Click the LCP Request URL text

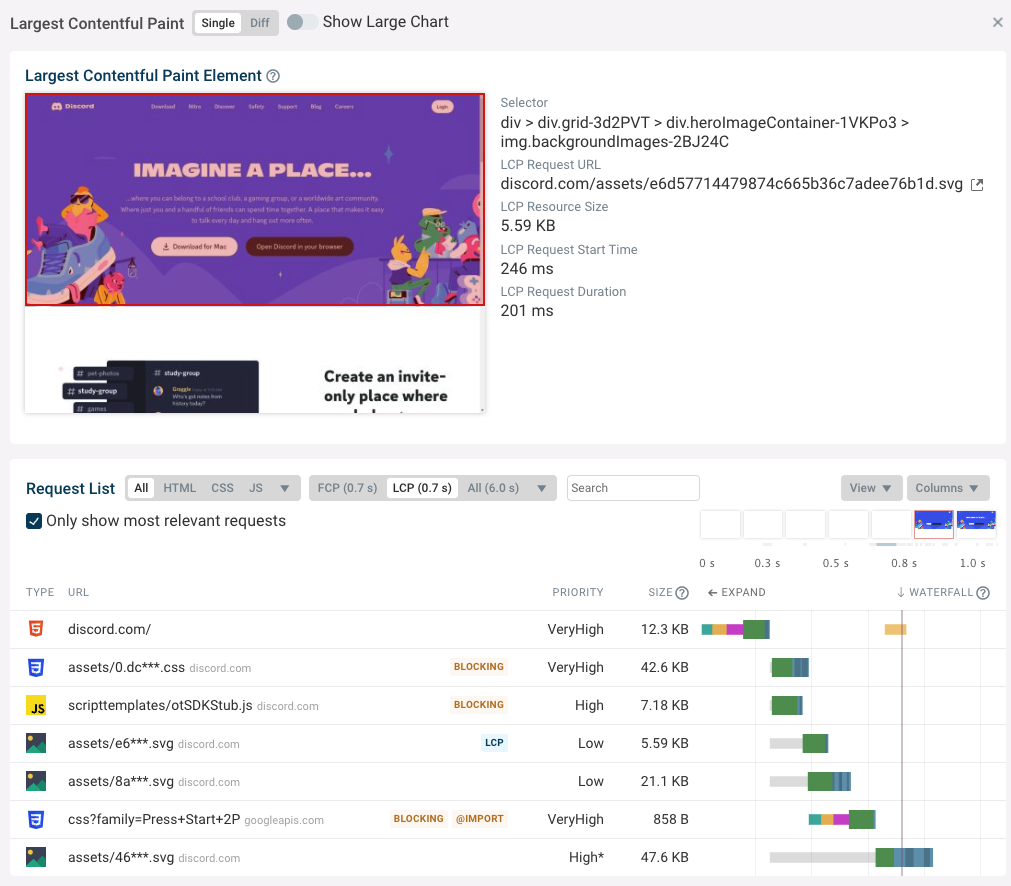732,184
